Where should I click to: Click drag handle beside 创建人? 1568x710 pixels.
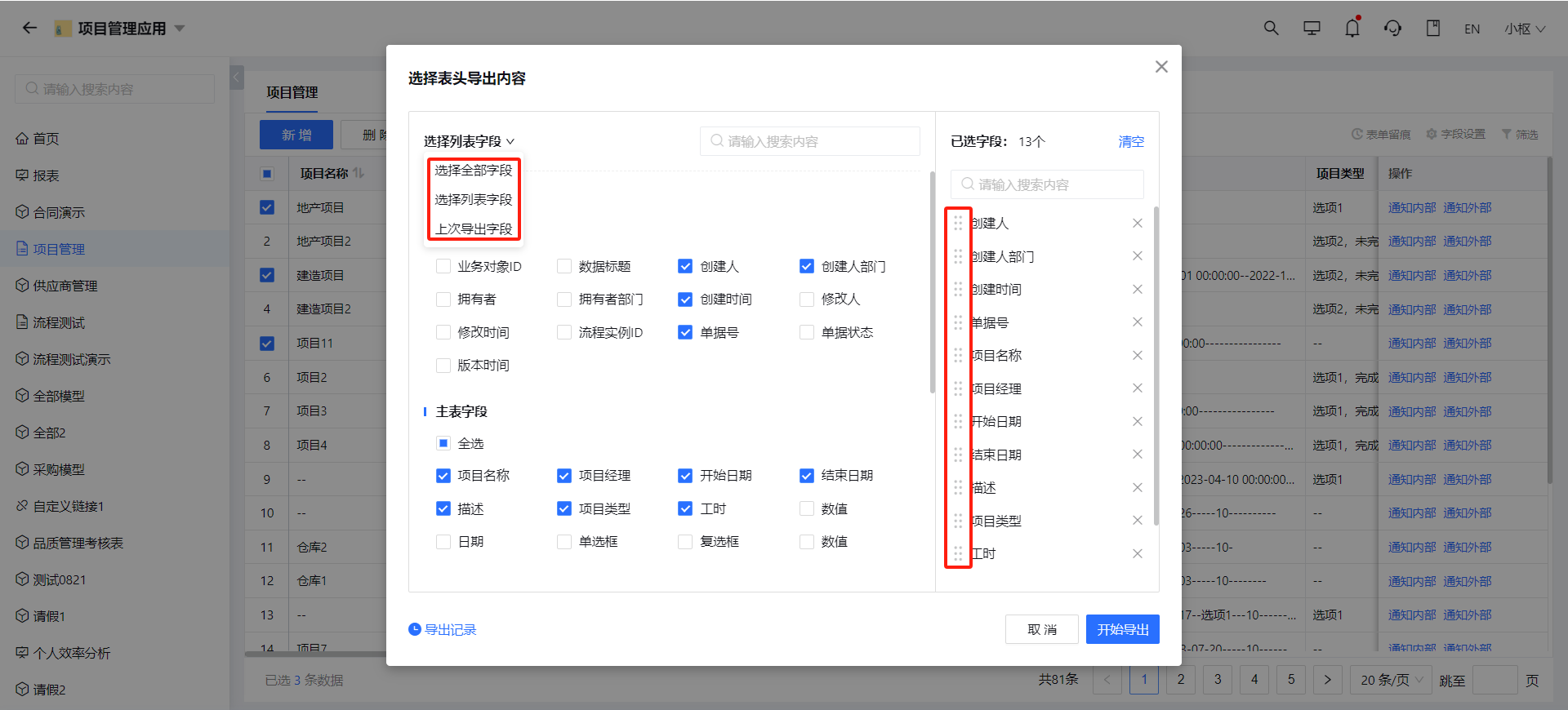958,223
